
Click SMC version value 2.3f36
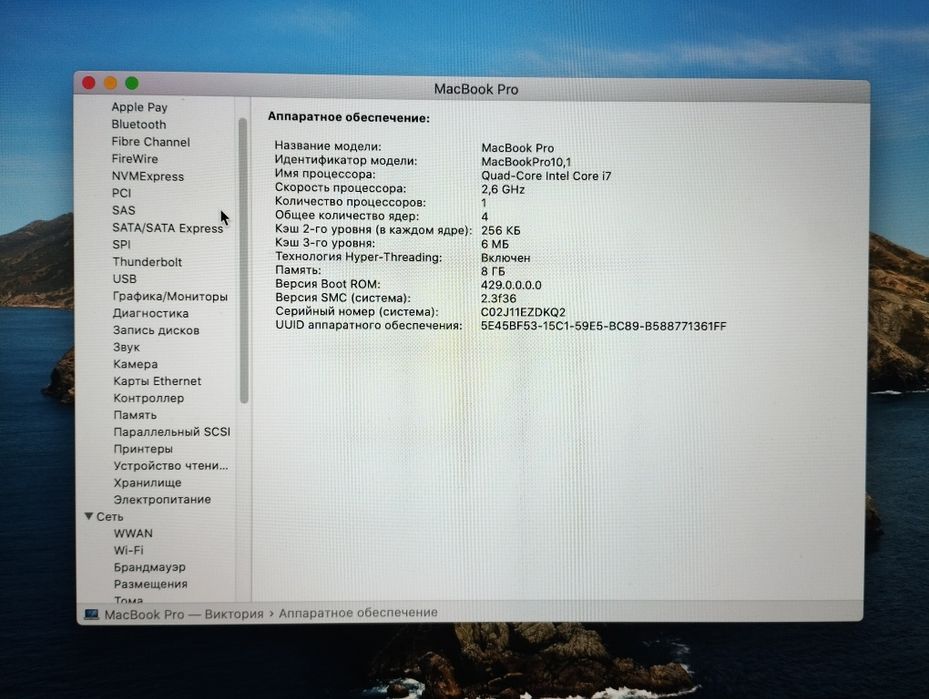point(498,299)
